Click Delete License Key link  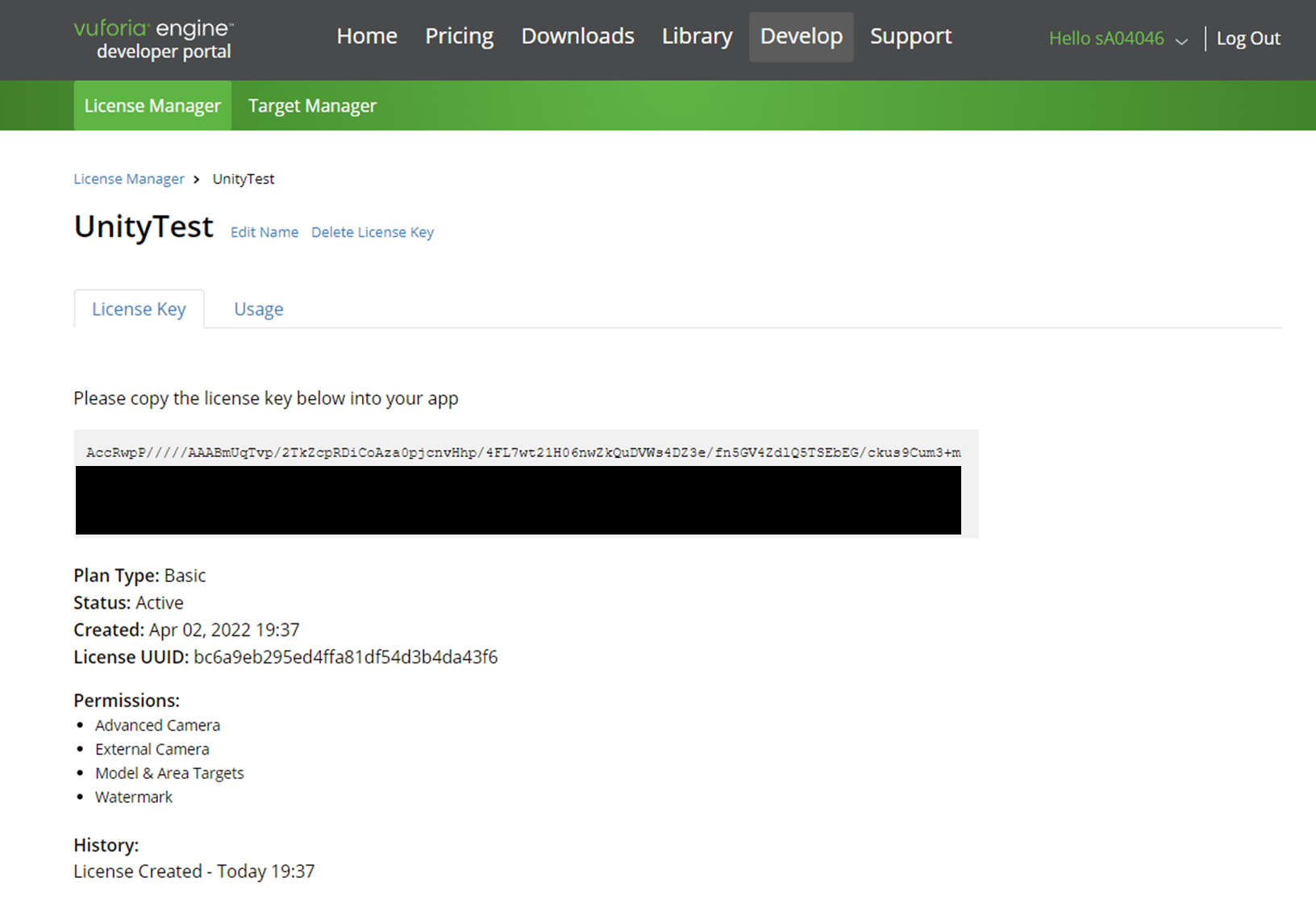[x=373, y=232]
